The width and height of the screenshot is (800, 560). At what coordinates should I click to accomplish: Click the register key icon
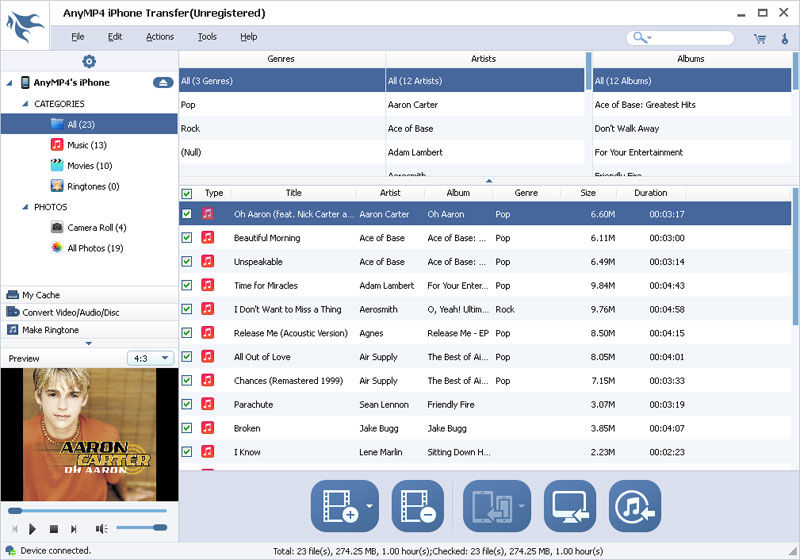(785, 39)
